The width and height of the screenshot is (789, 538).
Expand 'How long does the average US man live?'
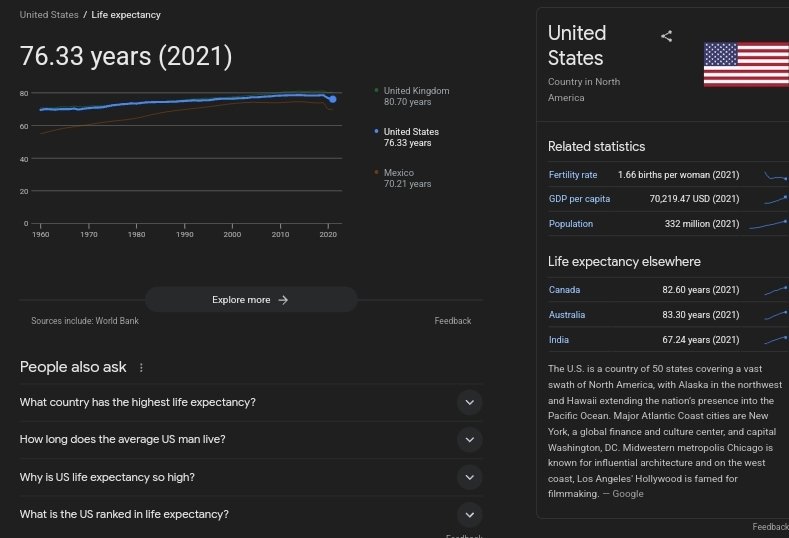click(469, 439)
